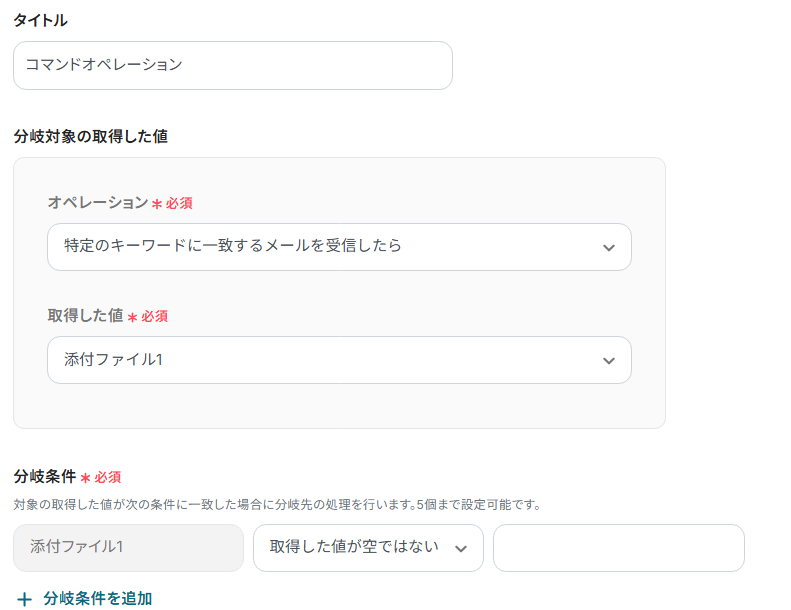
Task: Open the 取得した値 dropdown showing 添付ファイル1
Action: click(x=320, y=359)
